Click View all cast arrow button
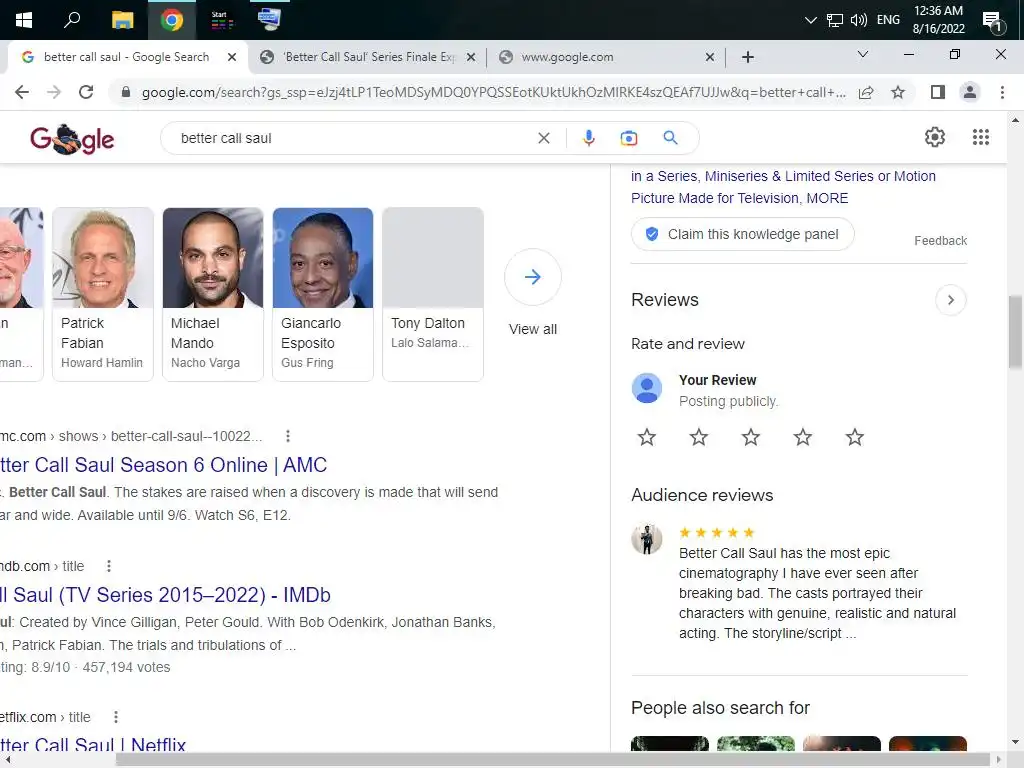This screenshot has width=1024, height=768. [x=533, y=277]
